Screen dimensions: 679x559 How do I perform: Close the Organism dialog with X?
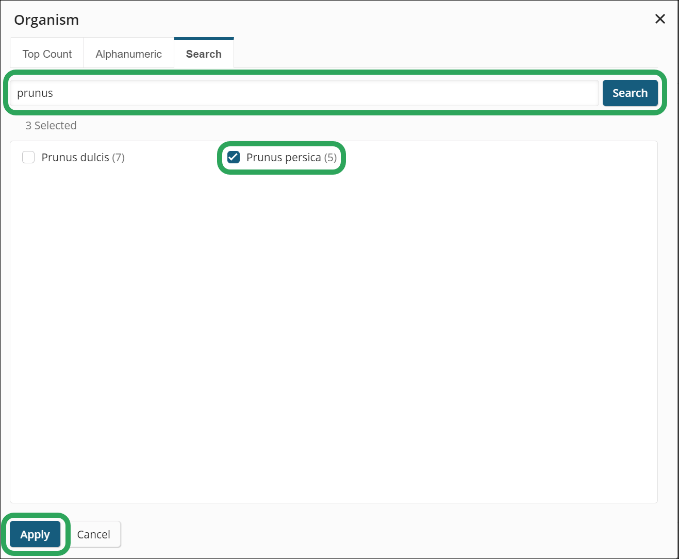pyautogui.click(x=660, y=19)
